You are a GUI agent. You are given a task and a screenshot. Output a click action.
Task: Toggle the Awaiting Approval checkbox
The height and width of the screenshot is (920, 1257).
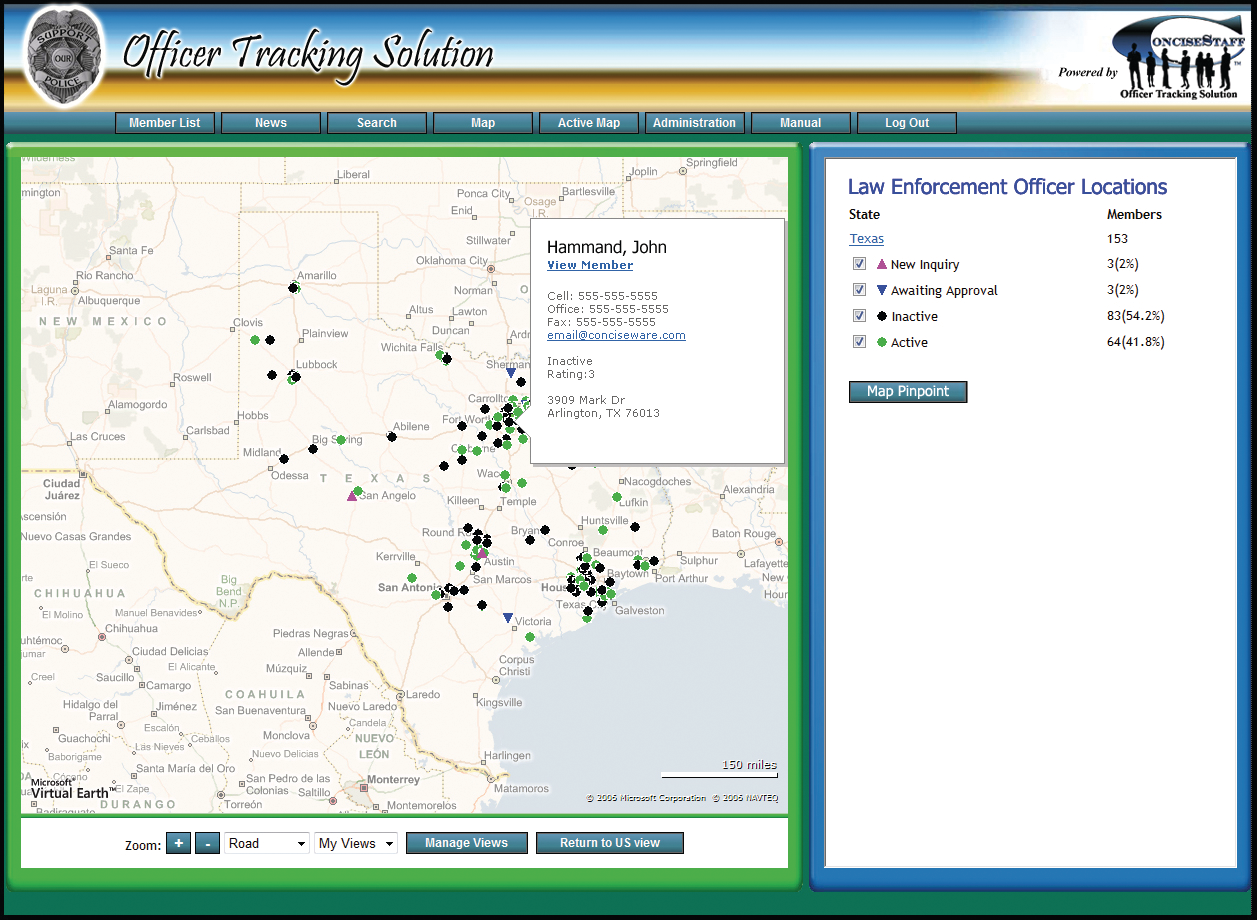click(859, 290)
